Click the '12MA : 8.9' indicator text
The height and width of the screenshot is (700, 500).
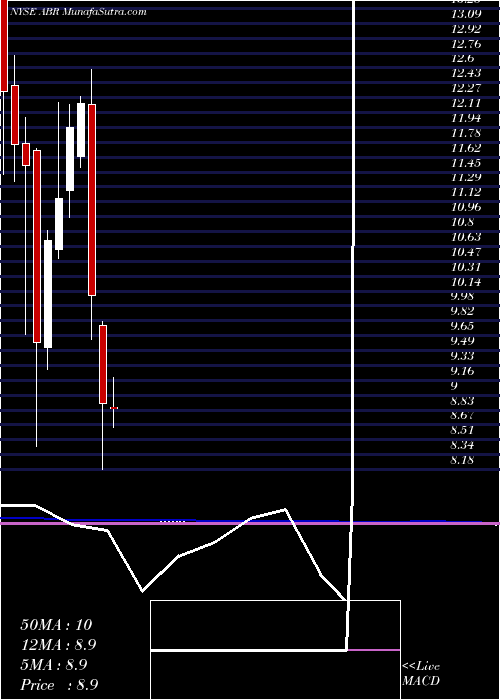[x=58, y=645]
